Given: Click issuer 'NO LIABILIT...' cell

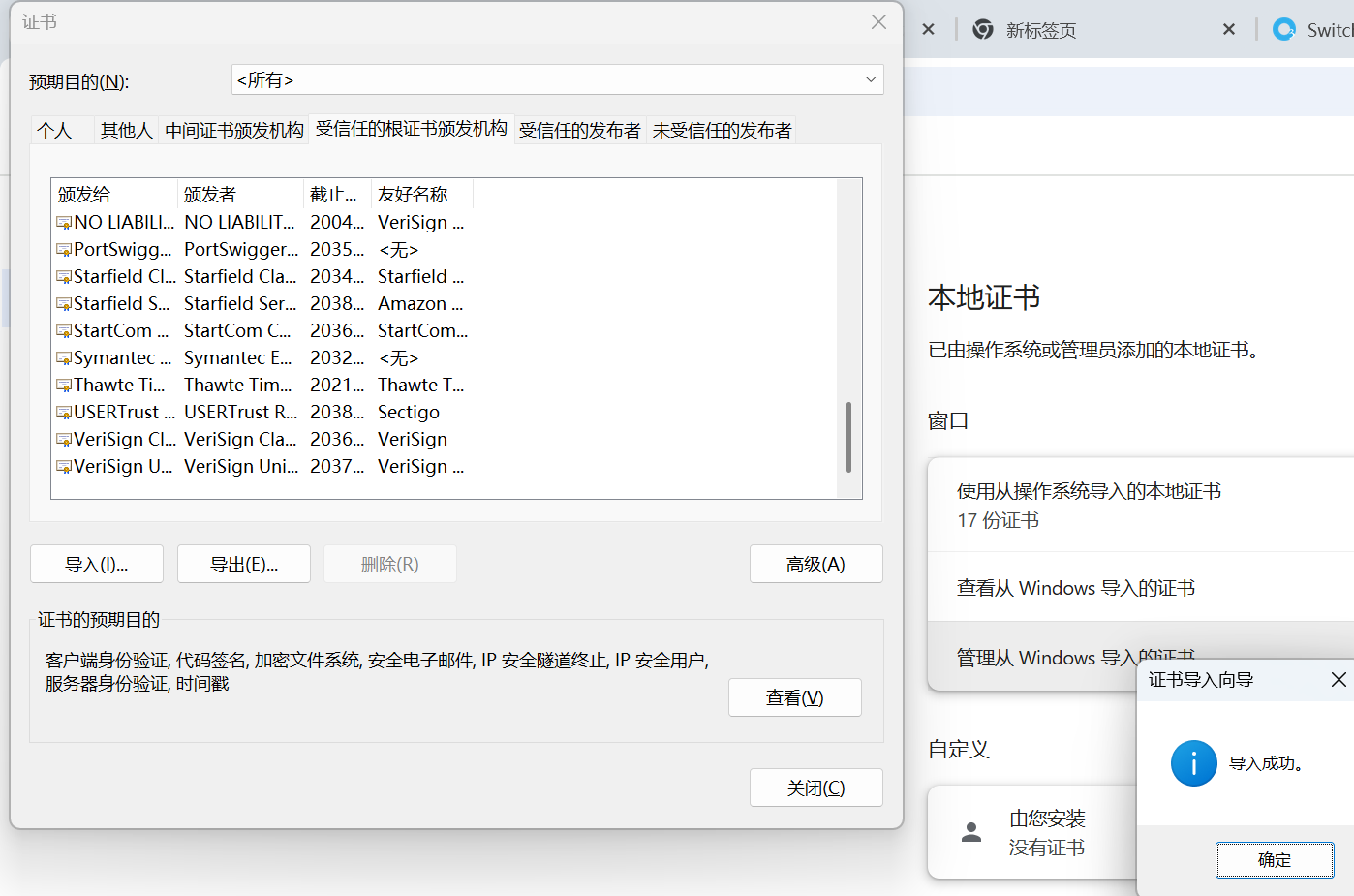Looking at the screenshot, I should pyautogui.click(x=239, y=223).
